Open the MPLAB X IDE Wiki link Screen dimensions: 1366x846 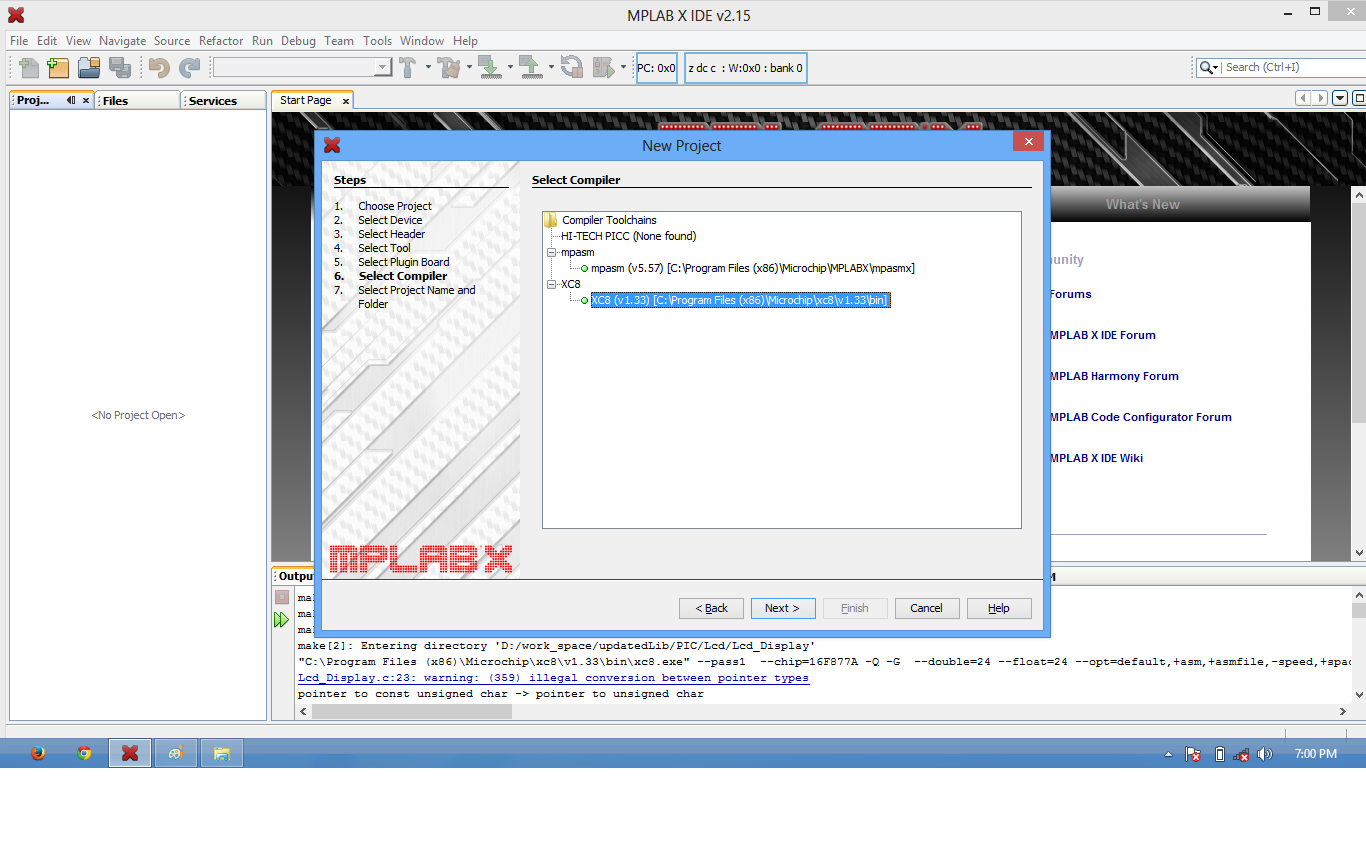click(1096, 458)
